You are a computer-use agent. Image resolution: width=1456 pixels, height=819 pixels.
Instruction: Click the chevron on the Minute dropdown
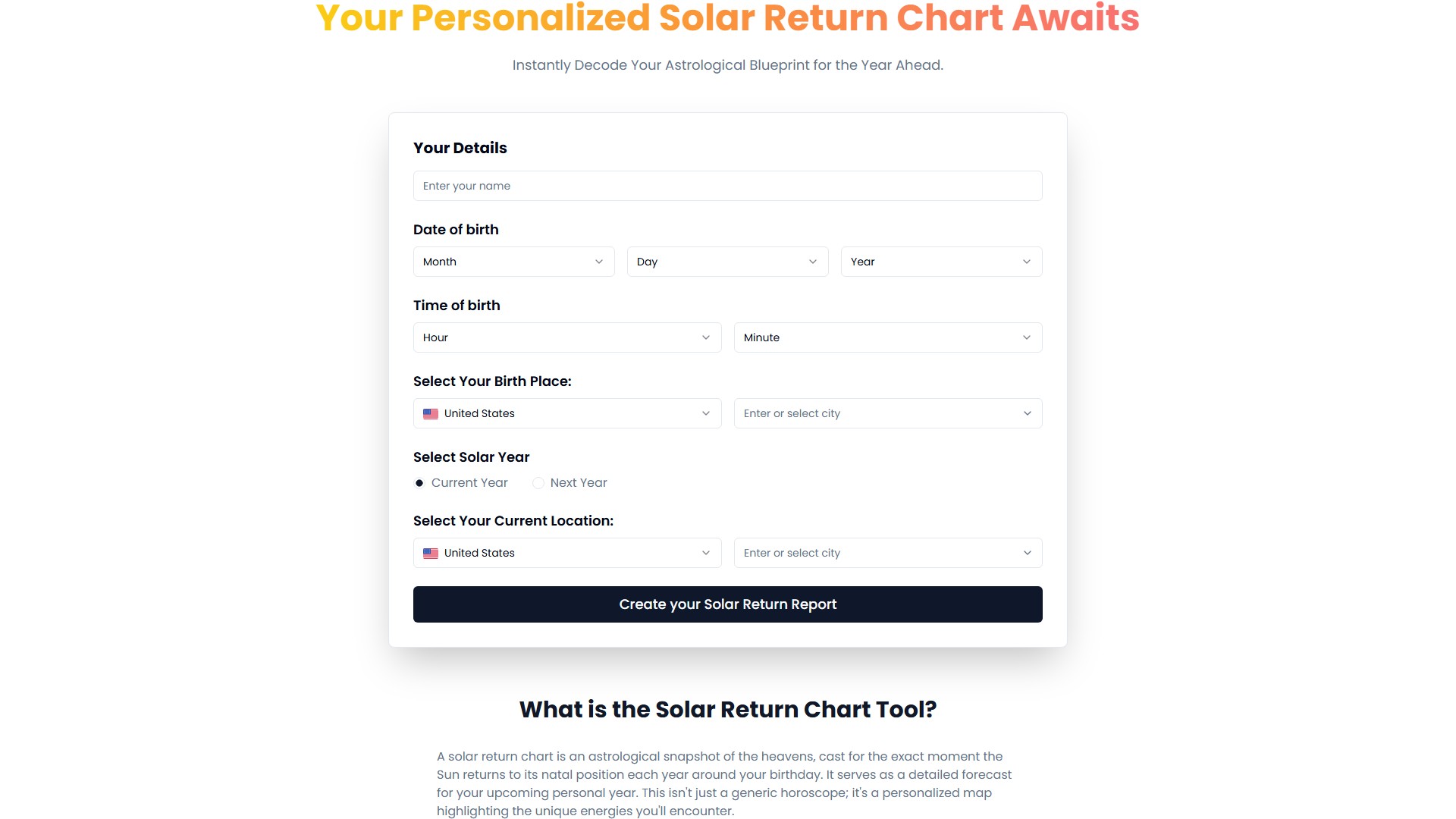1027,337
